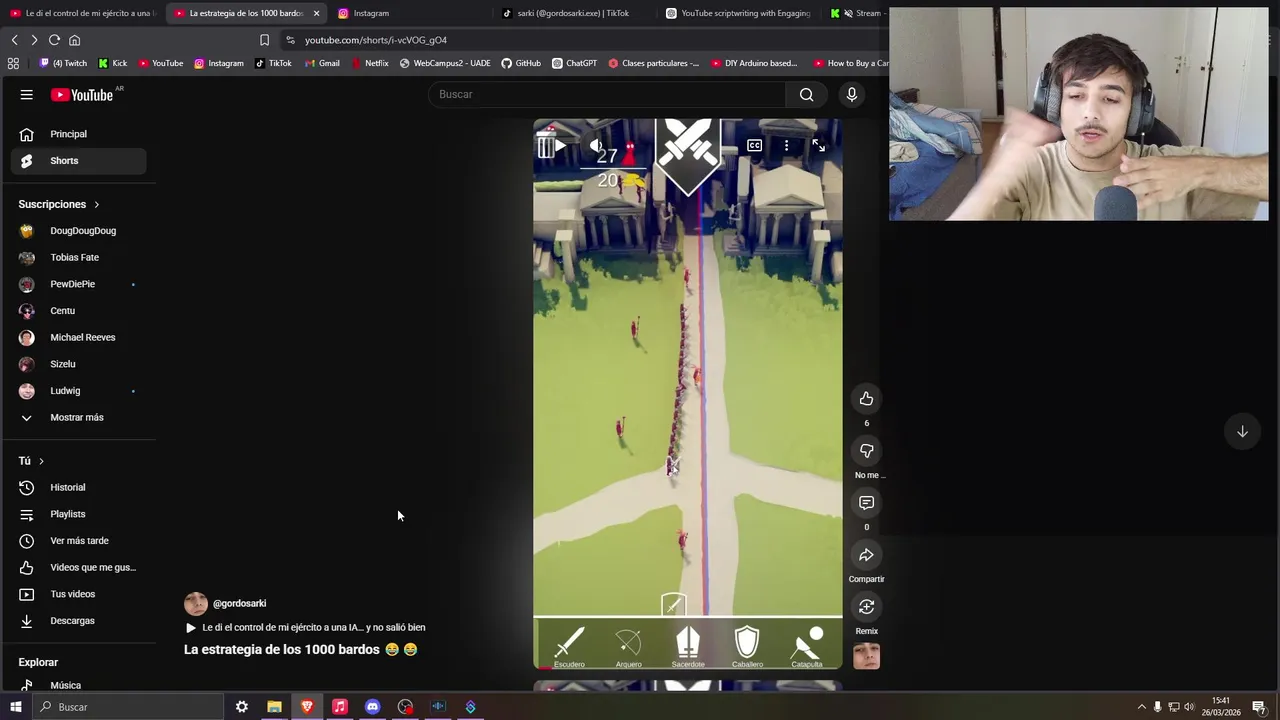This screenshot has height=720, width=1280.
Task: Toggle closed captions CC on the Short
Action: pyautogui.click(x=755, y=146)
